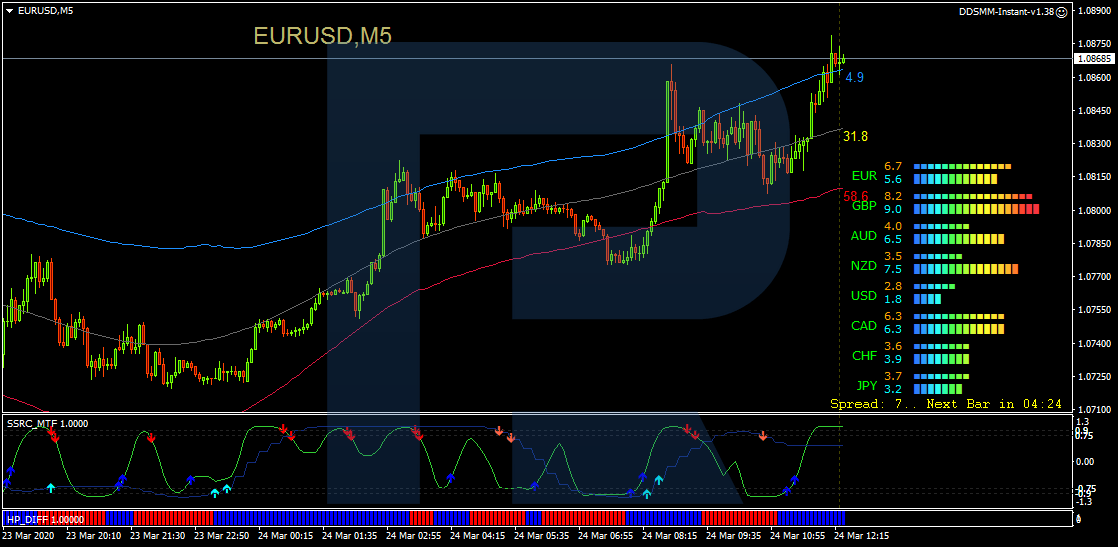Click the HP_DIFF indicator label
This screenshot has height=547, width=1118.
pyautogui.click(x=45, y=519)
